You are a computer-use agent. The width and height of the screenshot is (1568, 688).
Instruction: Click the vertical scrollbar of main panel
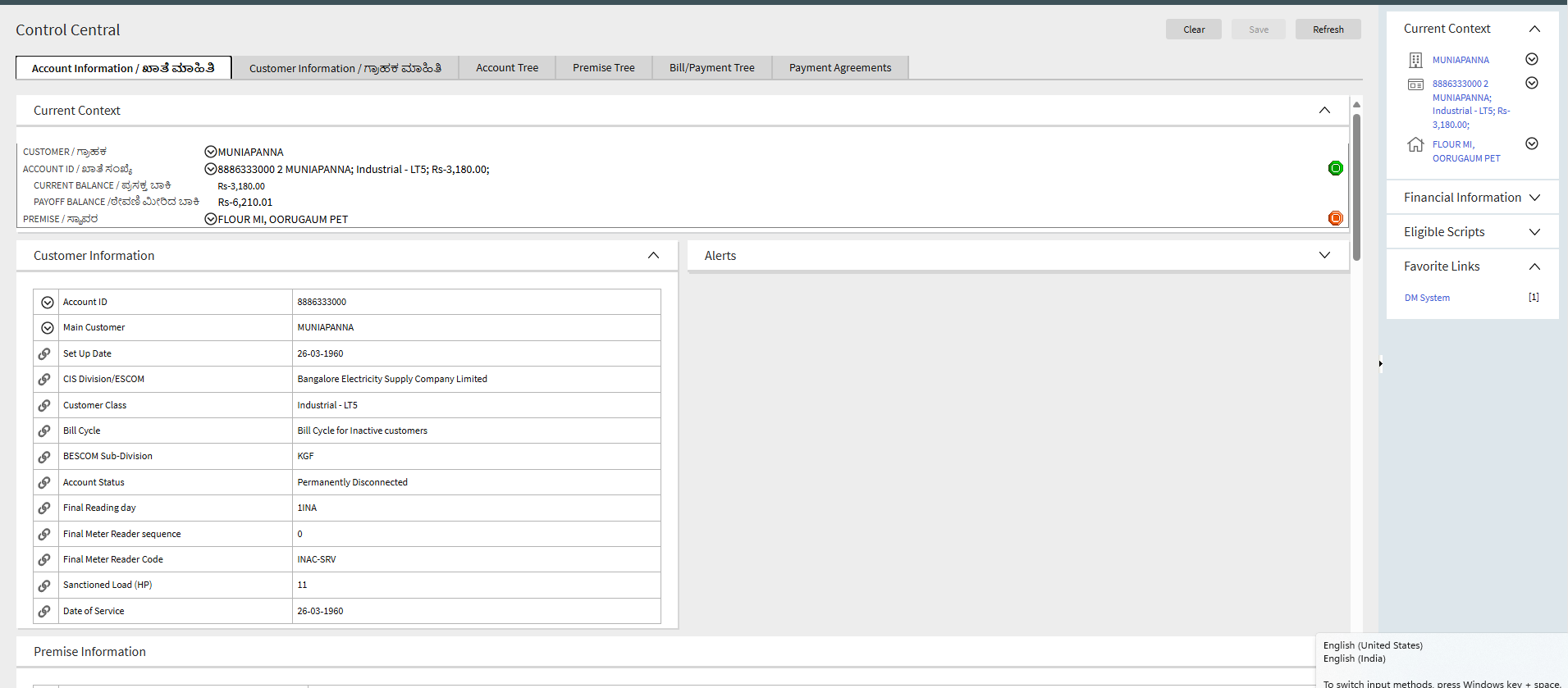coord(1356,189)
